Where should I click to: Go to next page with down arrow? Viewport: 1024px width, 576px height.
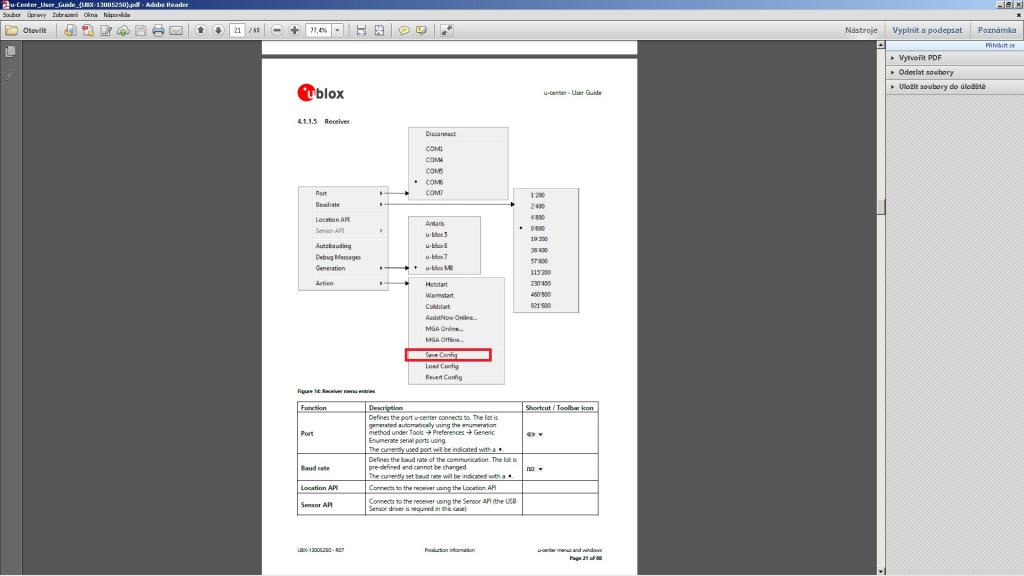tap(218, 30)
